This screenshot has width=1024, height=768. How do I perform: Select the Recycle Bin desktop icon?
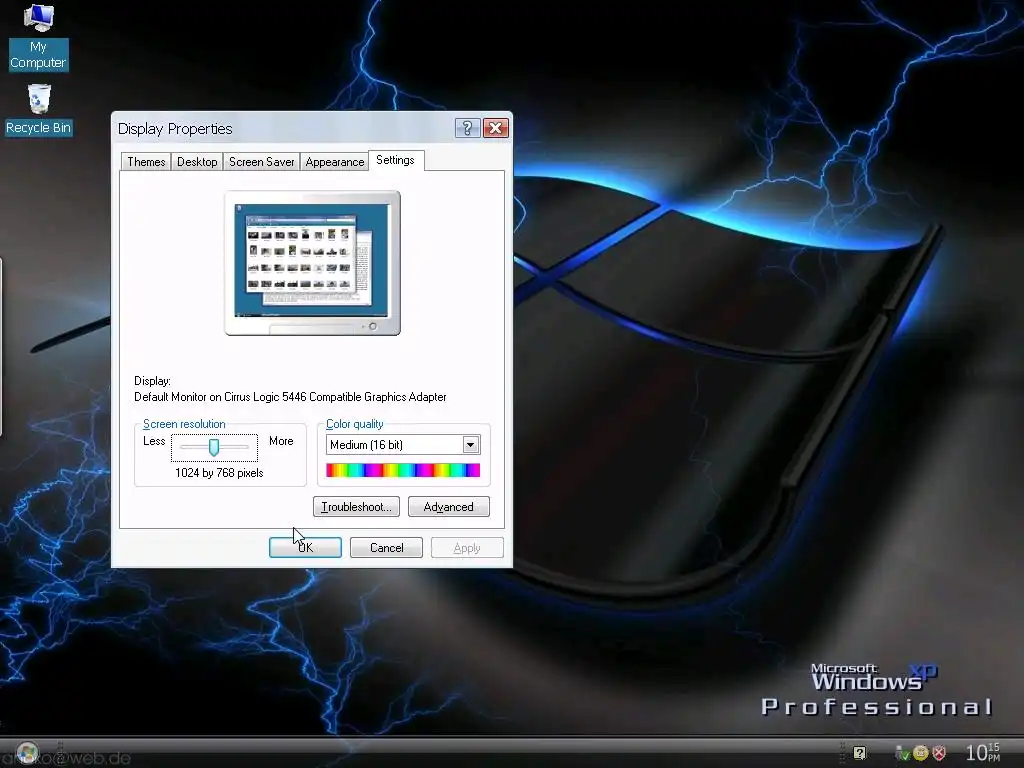(x=39, y=110)
